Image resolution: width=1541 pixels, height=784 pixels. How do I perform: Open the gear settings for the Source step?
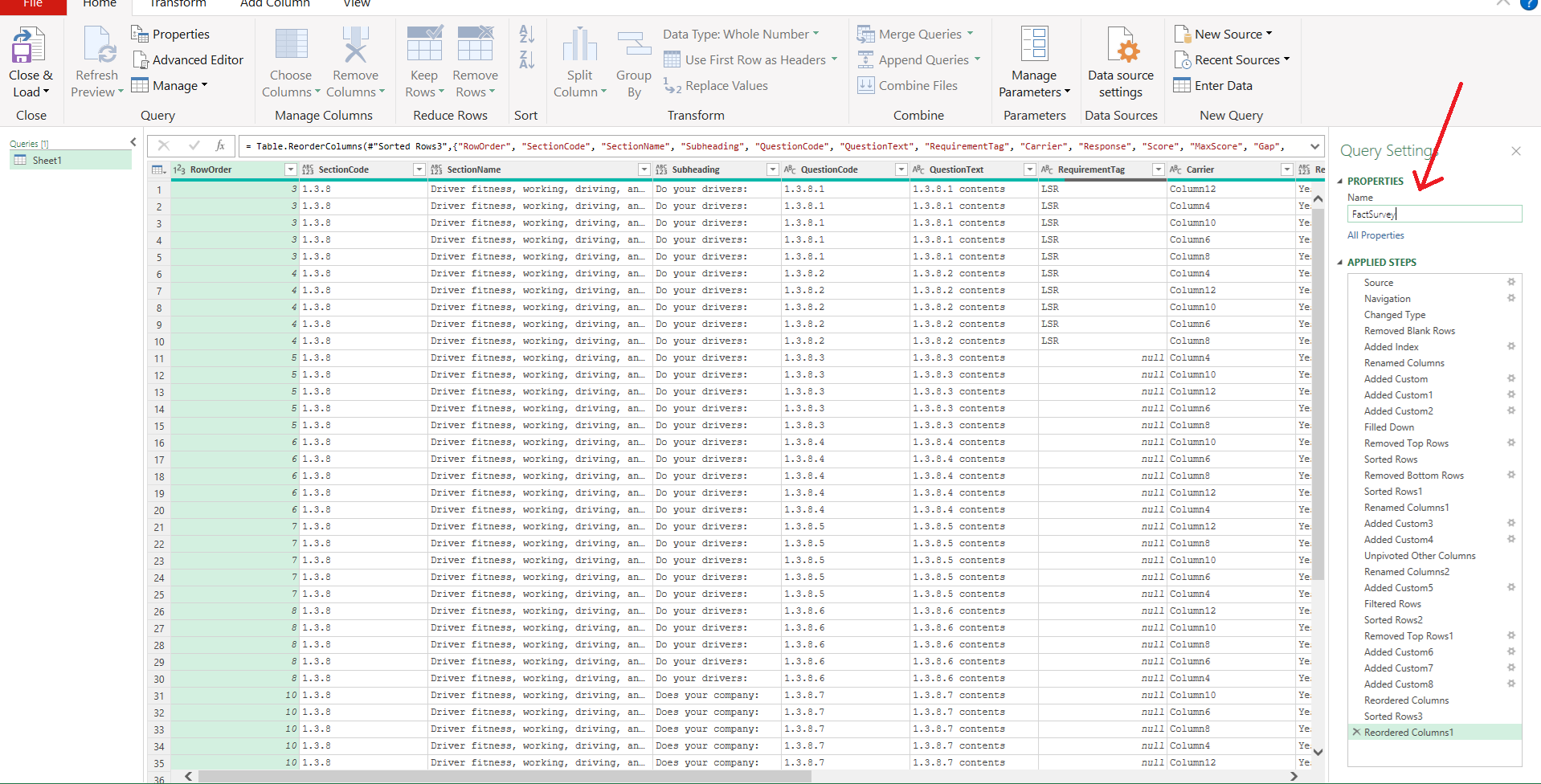1511,282
